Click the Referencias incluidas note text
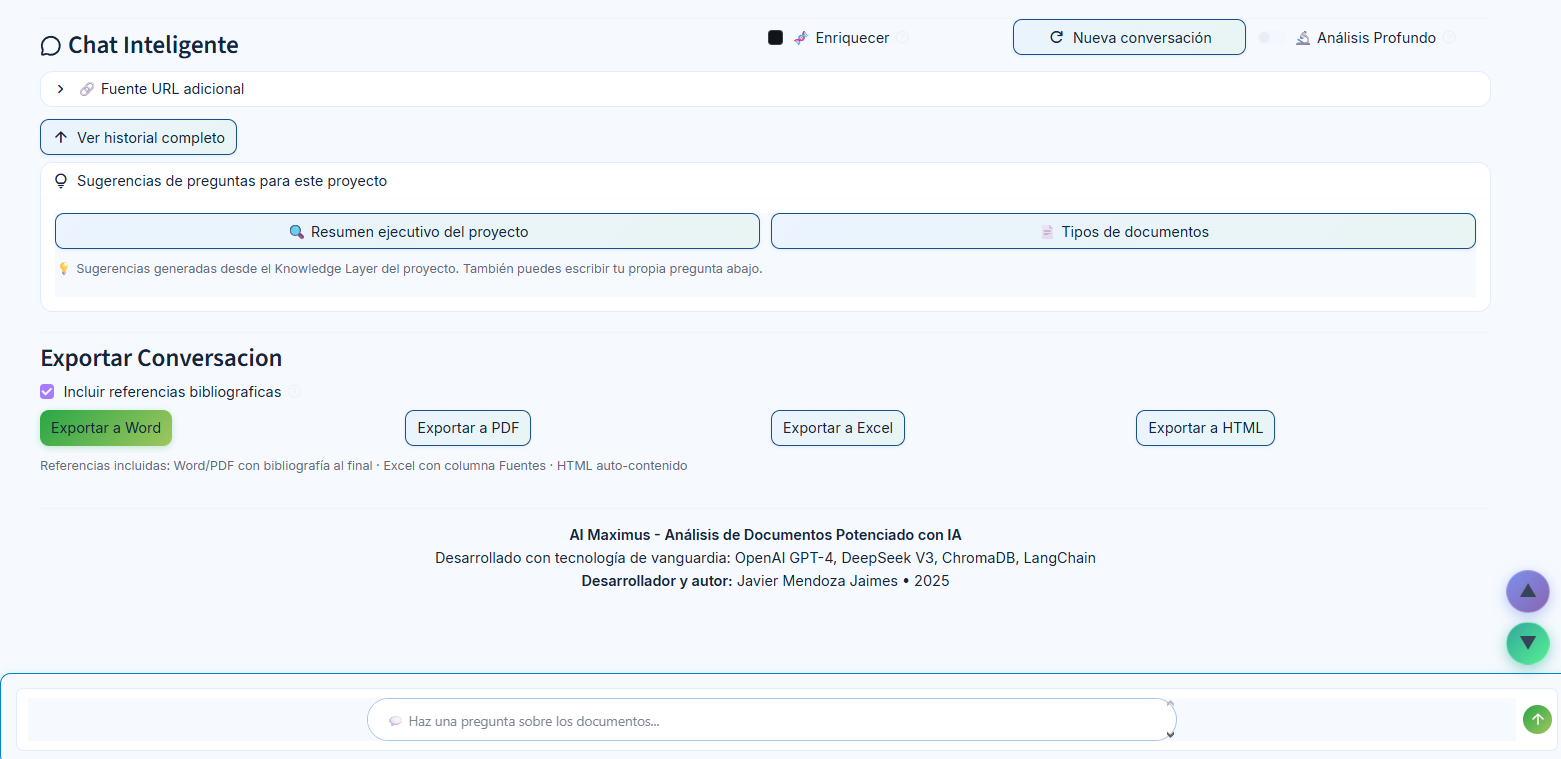 [x=363, y=466]
